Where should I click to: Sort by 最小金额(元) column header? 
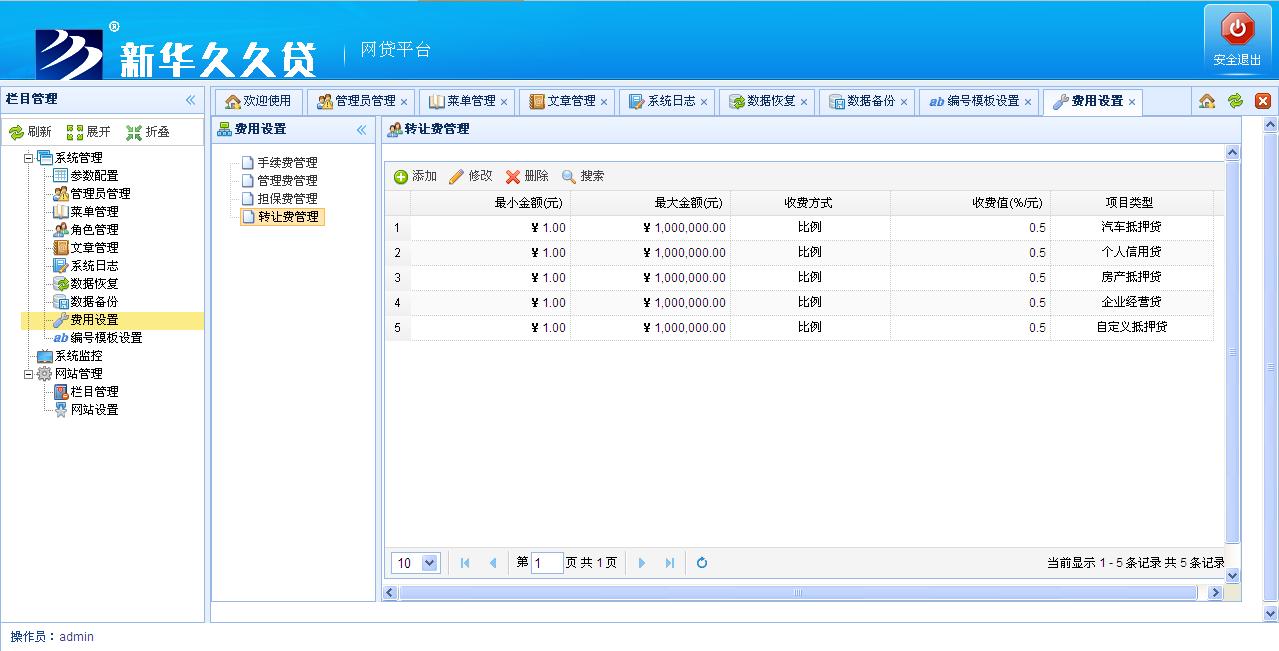pyautogui.click(x=490, y=203)
